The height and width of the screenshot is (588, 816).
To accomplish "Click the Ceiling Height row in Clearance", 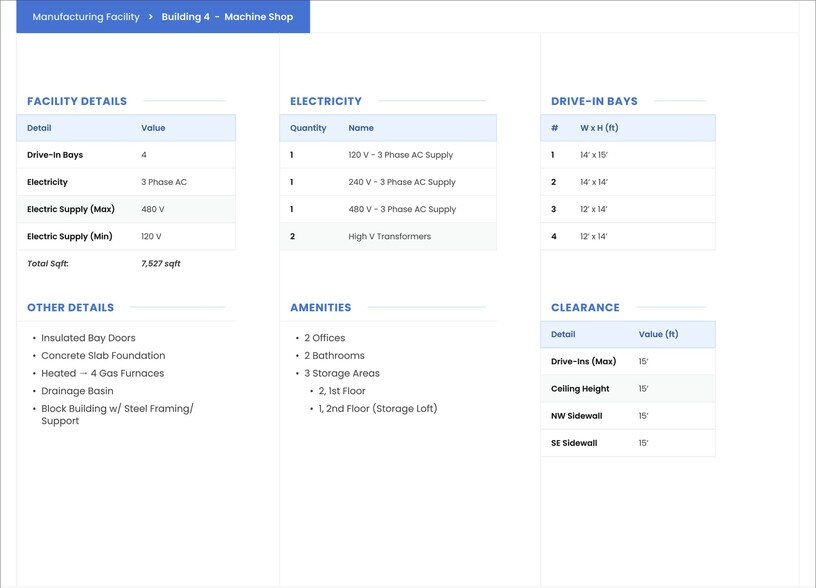I will [x=628, y=389].
